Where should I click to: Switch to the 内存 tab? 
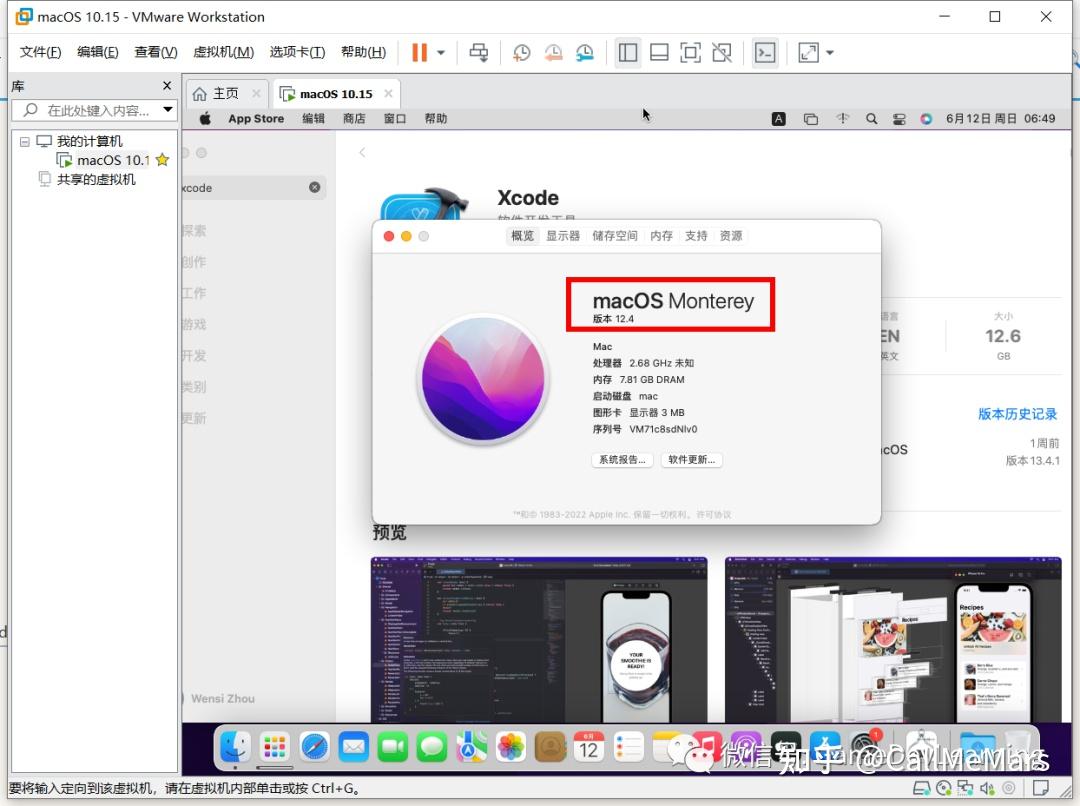[661, 236]
